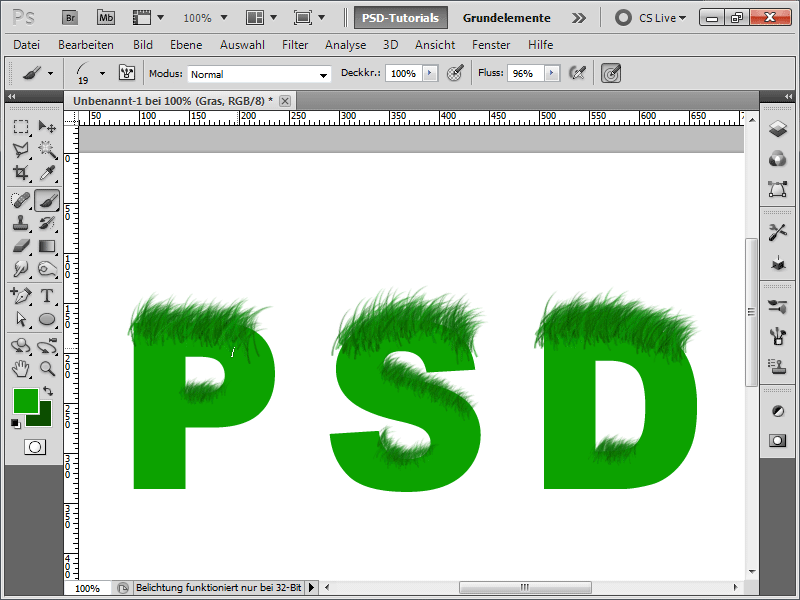Select the Smudge tool
Screen dimensions: 800x600
tap(21, 269)
